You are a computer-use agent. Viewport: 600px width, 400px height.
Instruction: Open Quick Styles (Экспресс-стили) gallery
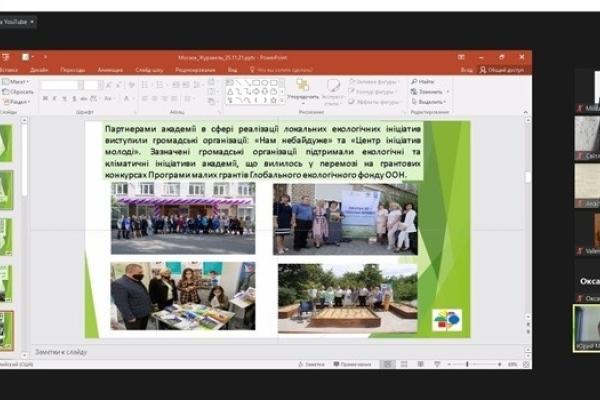pos(332,87)
